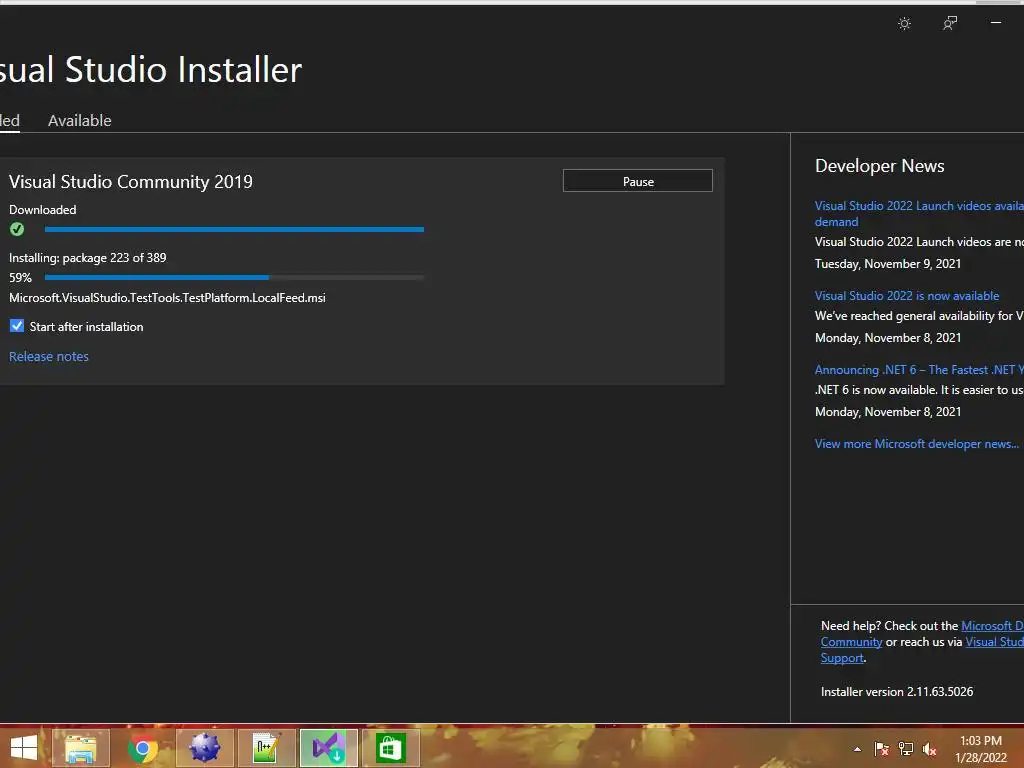Click the Action Center flag tray icon
The image size is (1024, 768).
pyautogui.click(x=881, y=749)
